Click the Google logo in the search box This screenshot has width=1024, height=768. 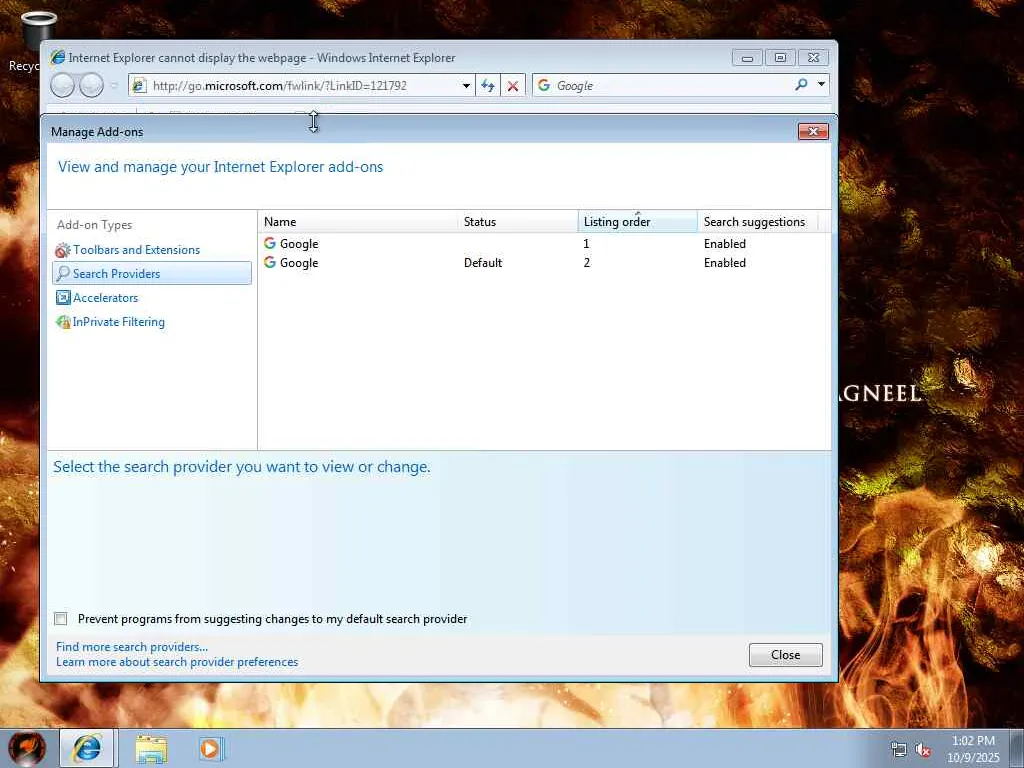click(544, 85)
